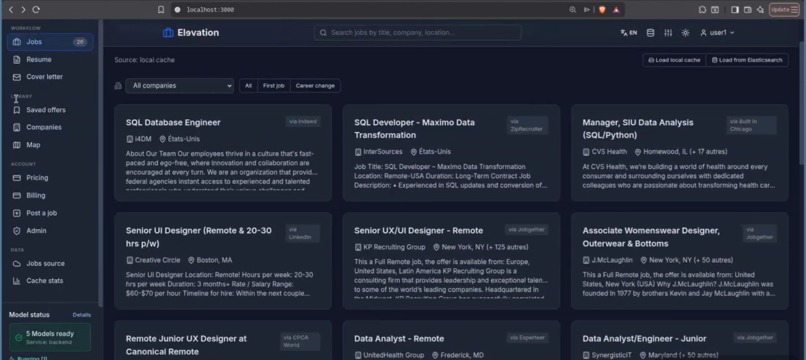Click the I4DM company name

(143, 139)
